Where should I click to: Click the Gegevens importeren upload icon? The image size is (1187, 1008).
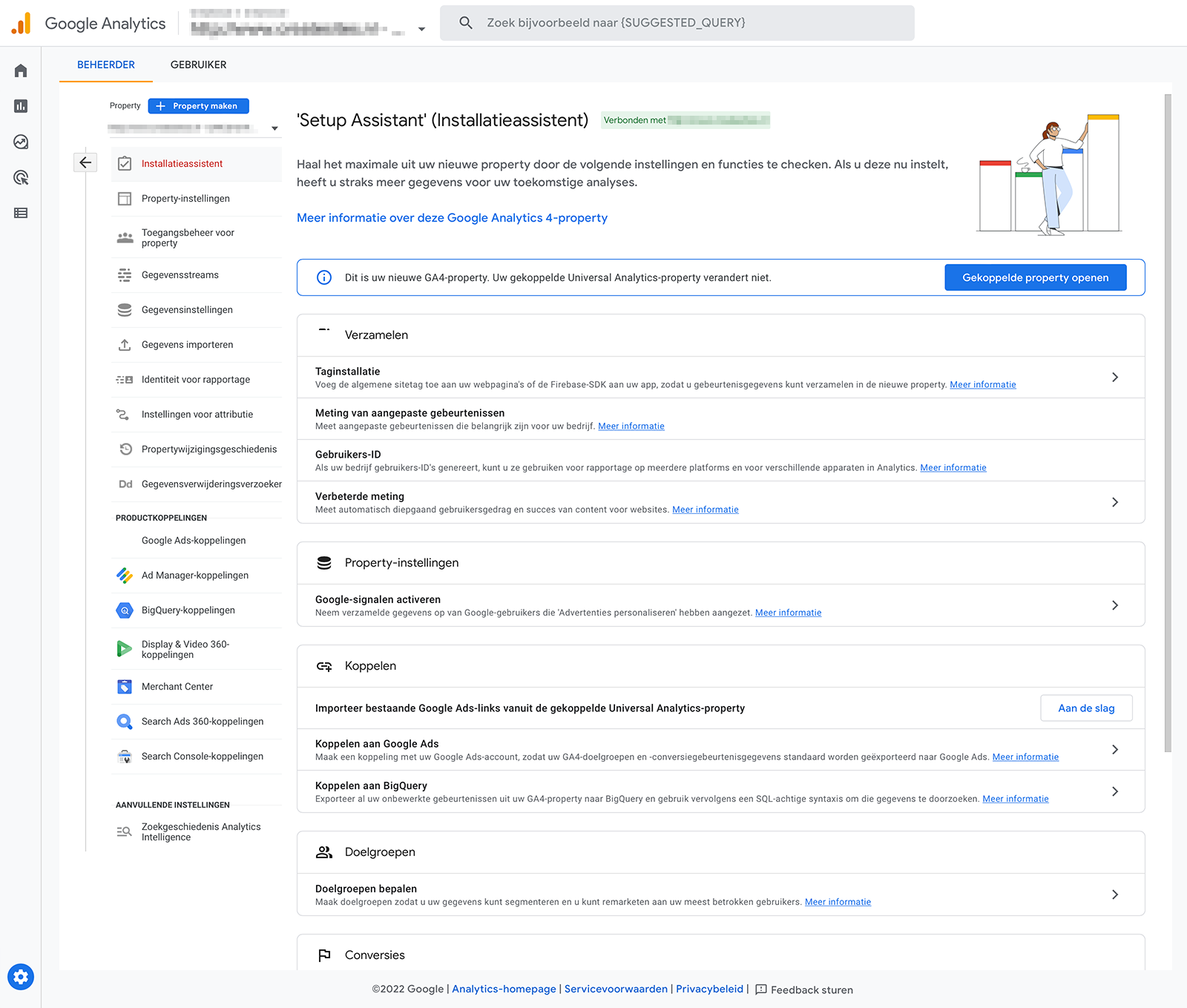(x=125, y=345)
